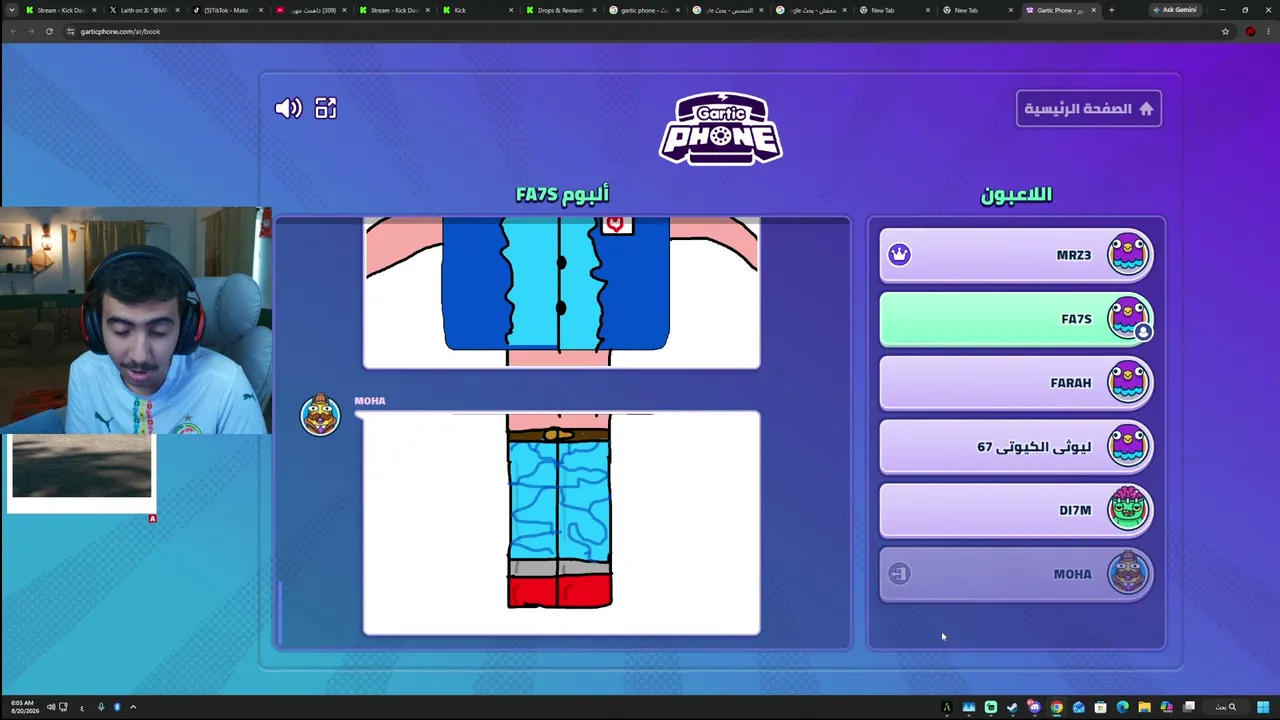Image resolution: width=1280 pixels, height=720 pixels.
Task: Go back in the browser
Action: coord(13,31)
